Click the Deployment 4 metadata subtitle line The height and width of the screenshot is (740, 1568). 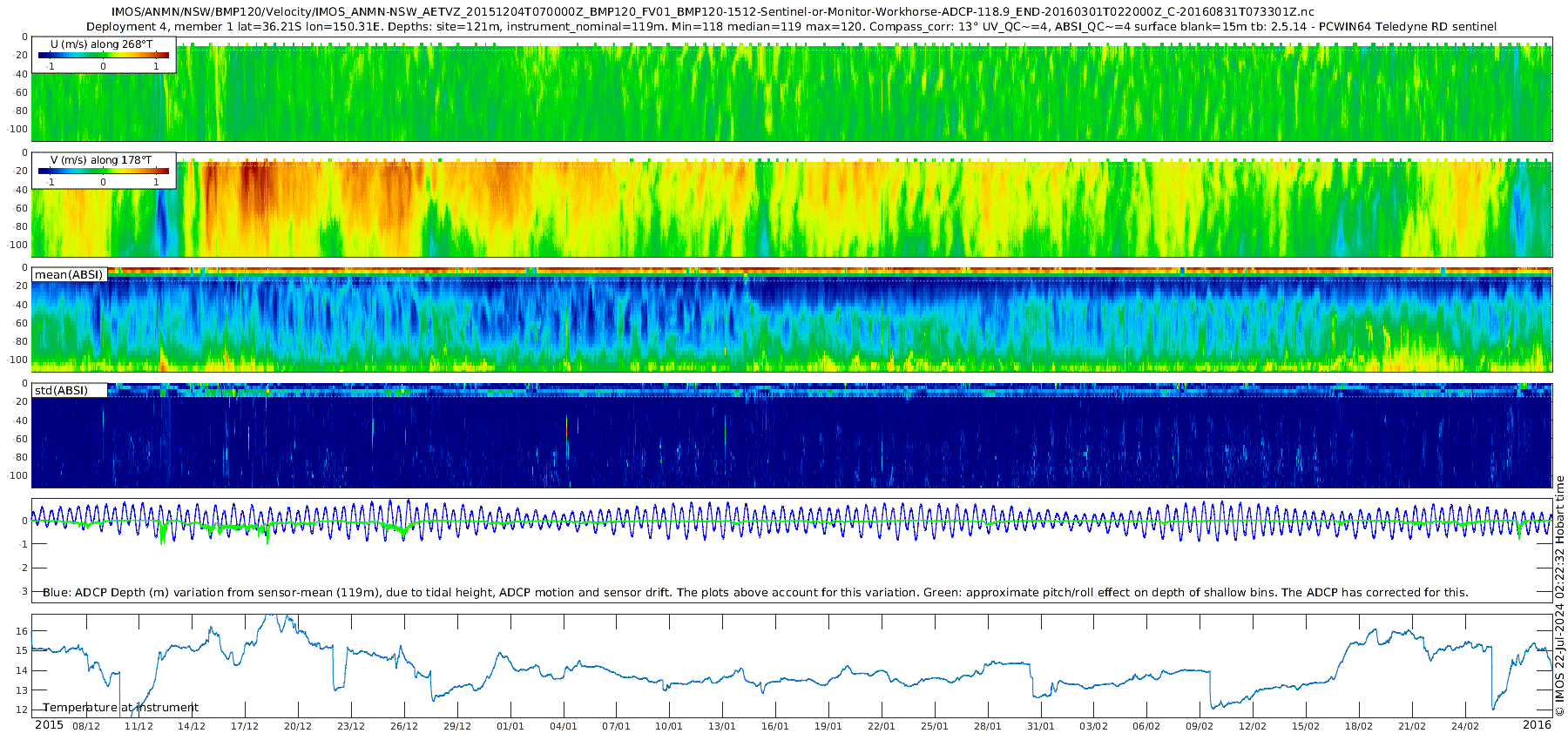tap(791, 27)
